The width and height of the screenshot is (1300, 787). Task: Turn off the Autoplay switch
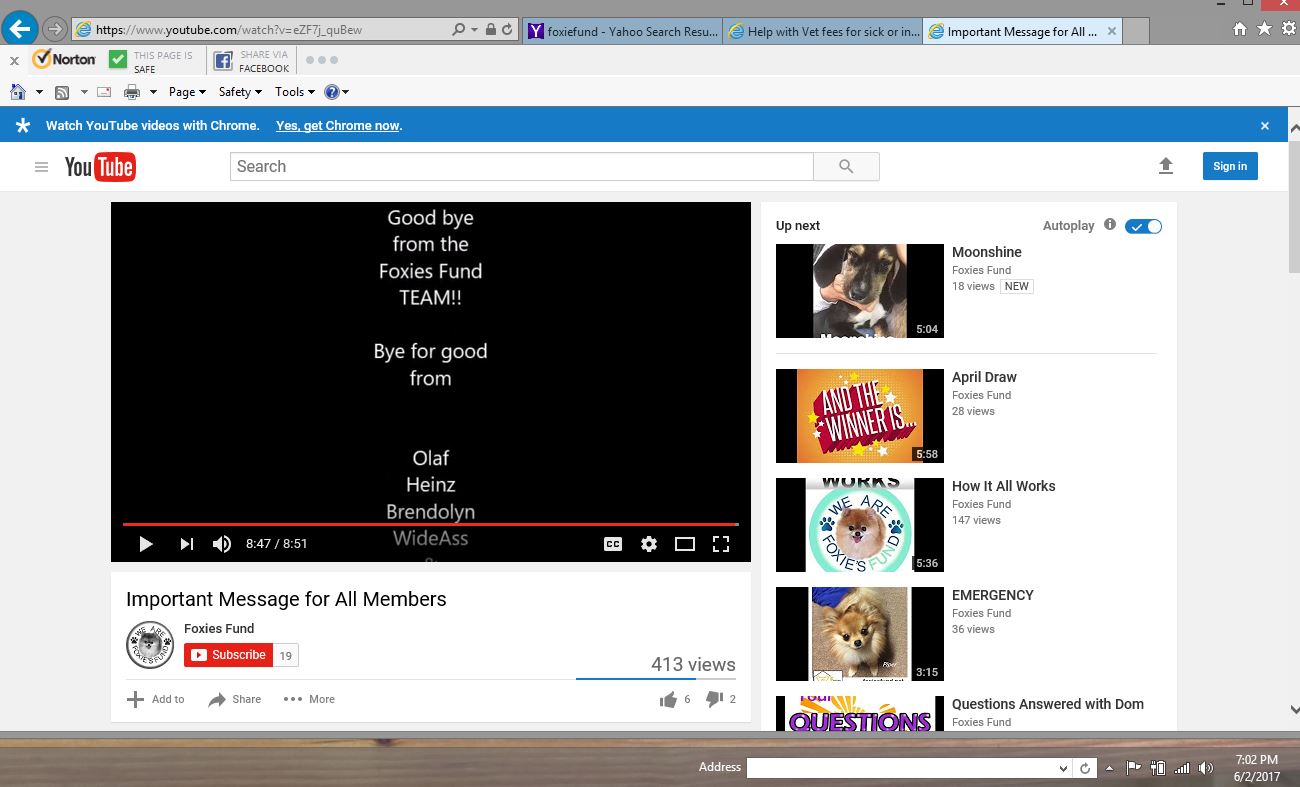coord(1144,226)
